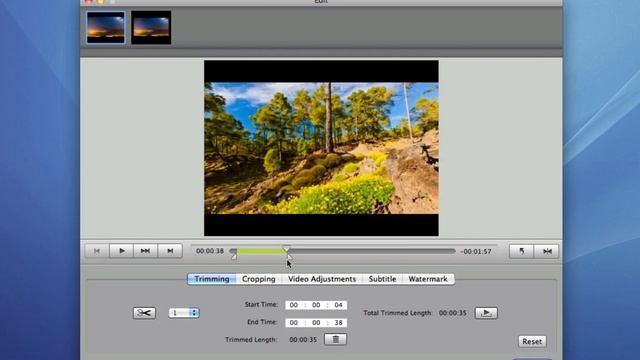Screen dimensions: 640x360
Task: Select the first video thumbnail
Action: point(106,27)
